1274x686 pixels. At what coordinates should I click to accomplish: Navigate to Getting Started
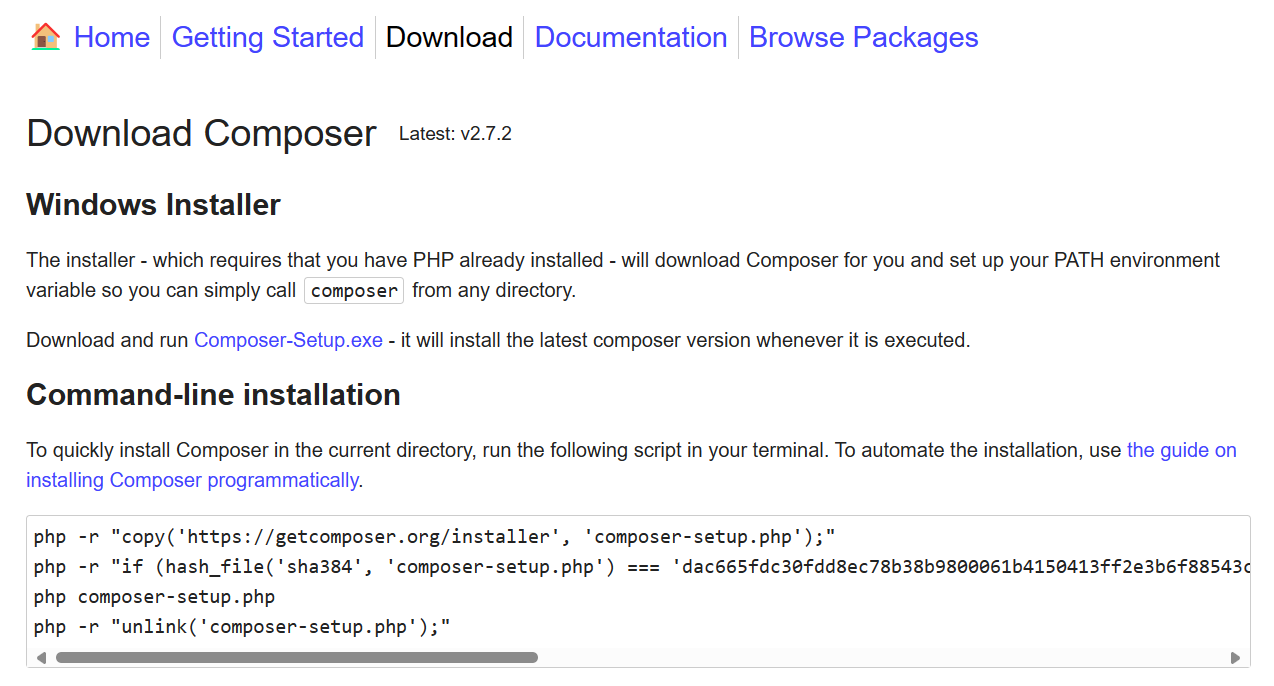(267, 37)
